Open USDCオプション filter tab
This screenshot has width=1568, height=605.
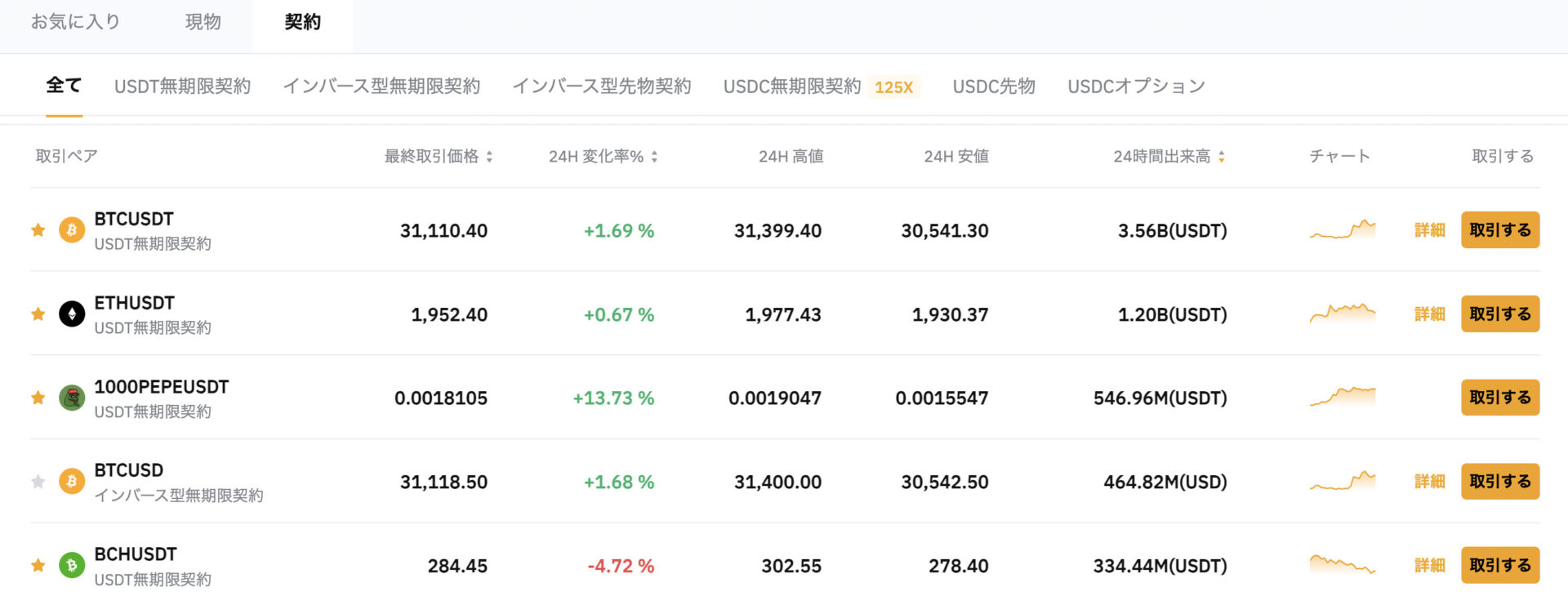tap(1136, 87)
